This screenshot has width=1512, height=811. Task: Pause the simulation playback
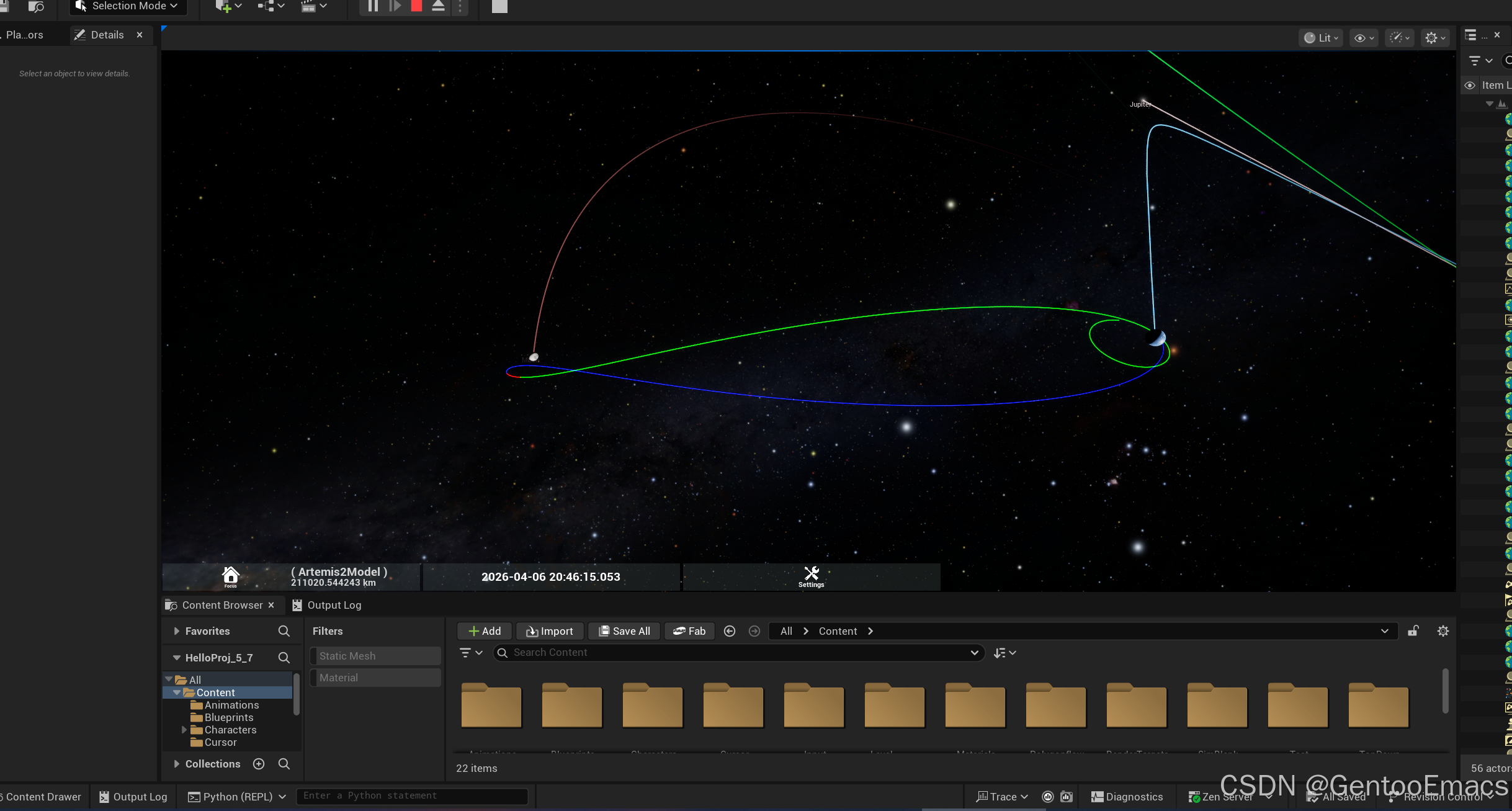373,6
